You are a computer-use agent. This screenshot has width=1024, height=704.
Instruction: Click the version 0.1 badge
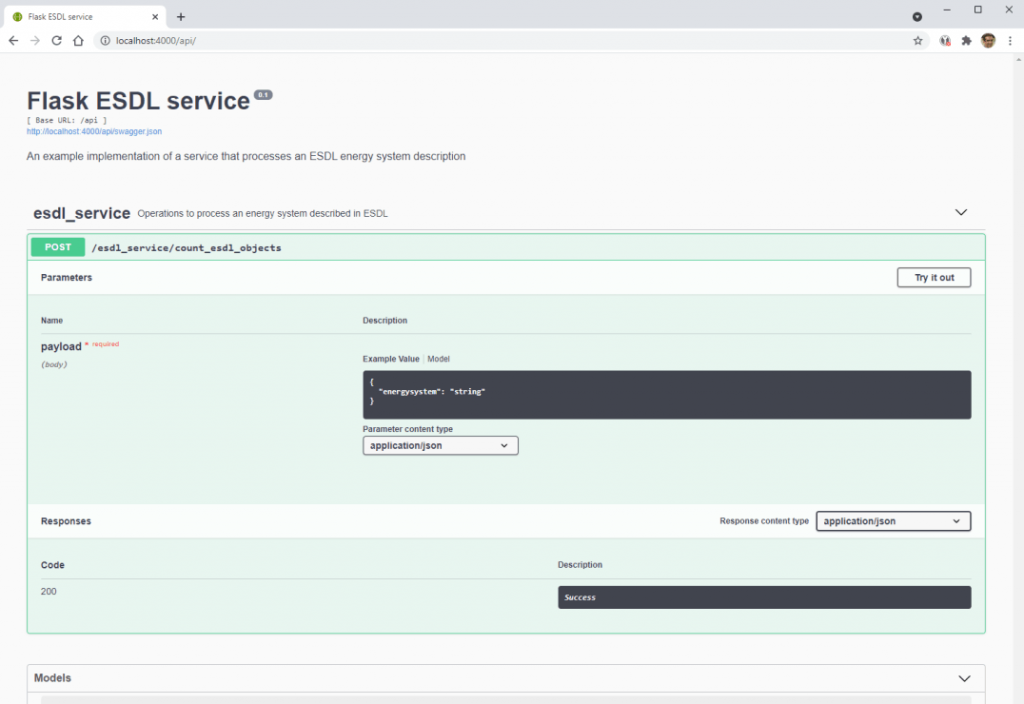(263, 95)
